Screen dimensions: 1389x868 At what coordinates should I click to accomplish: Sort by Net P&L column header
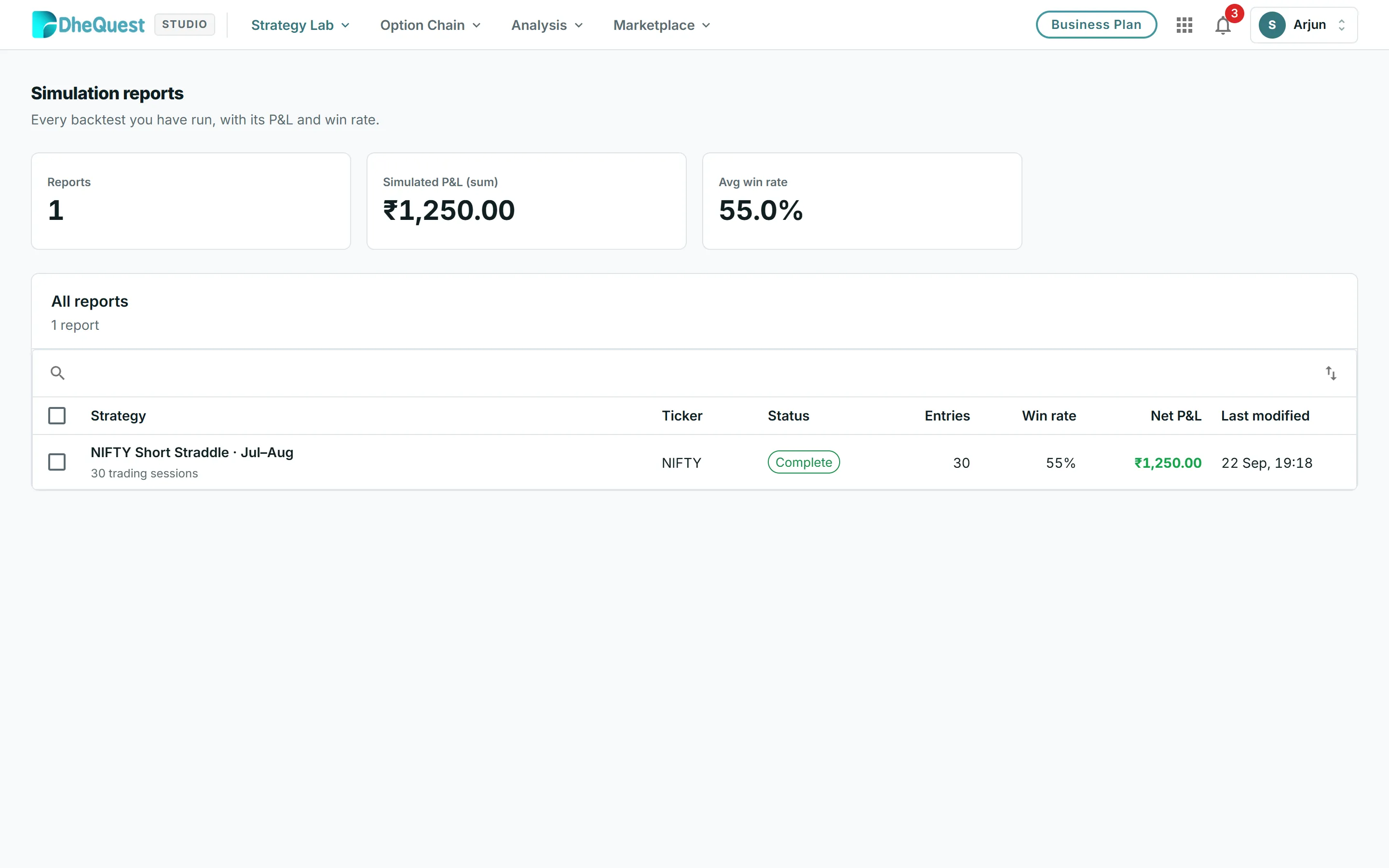tap(1175, 416)
